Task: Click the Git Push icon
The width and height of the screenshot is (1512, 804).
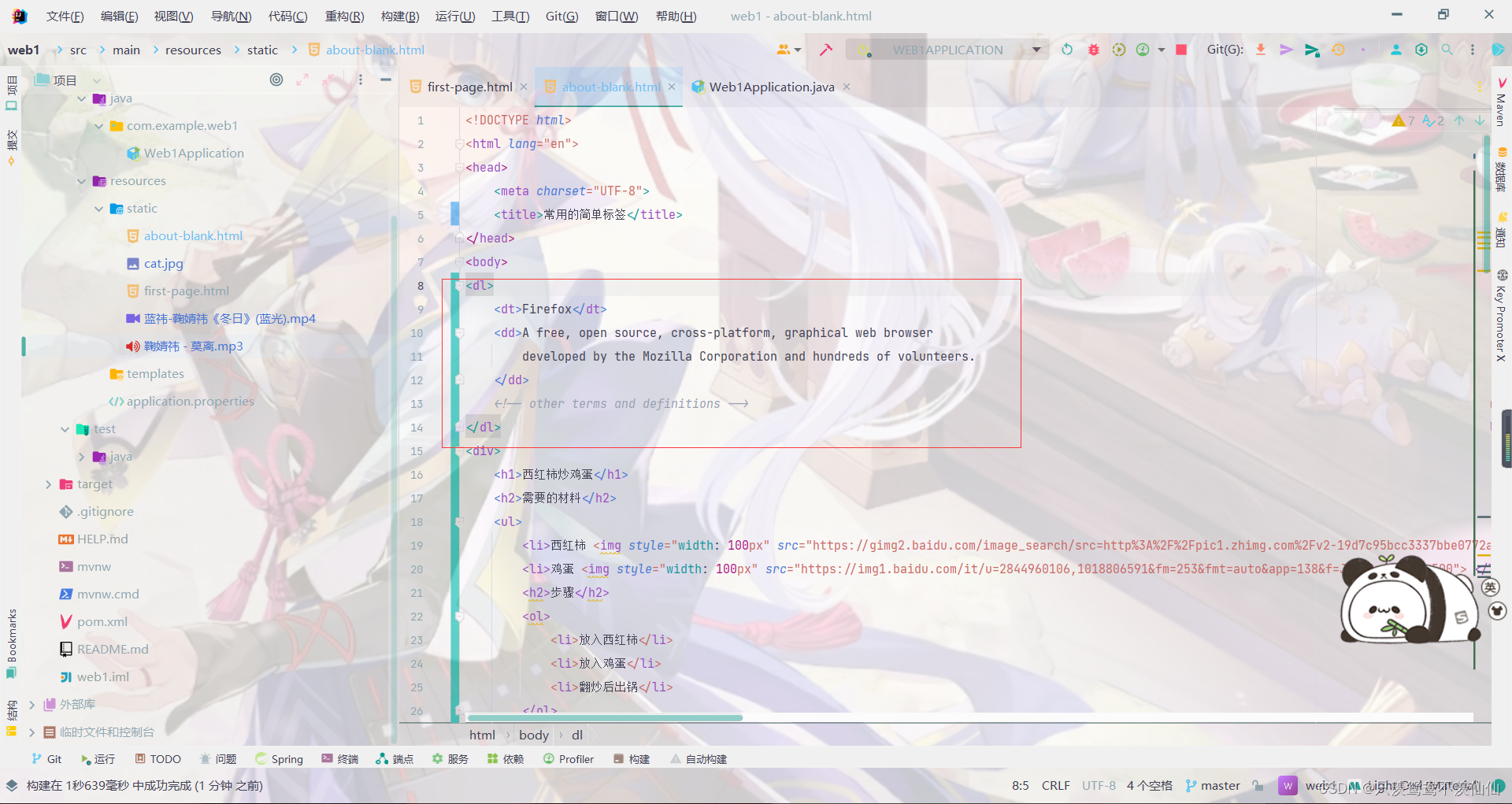Action: pyautogui.click(x=1312, y=50)
